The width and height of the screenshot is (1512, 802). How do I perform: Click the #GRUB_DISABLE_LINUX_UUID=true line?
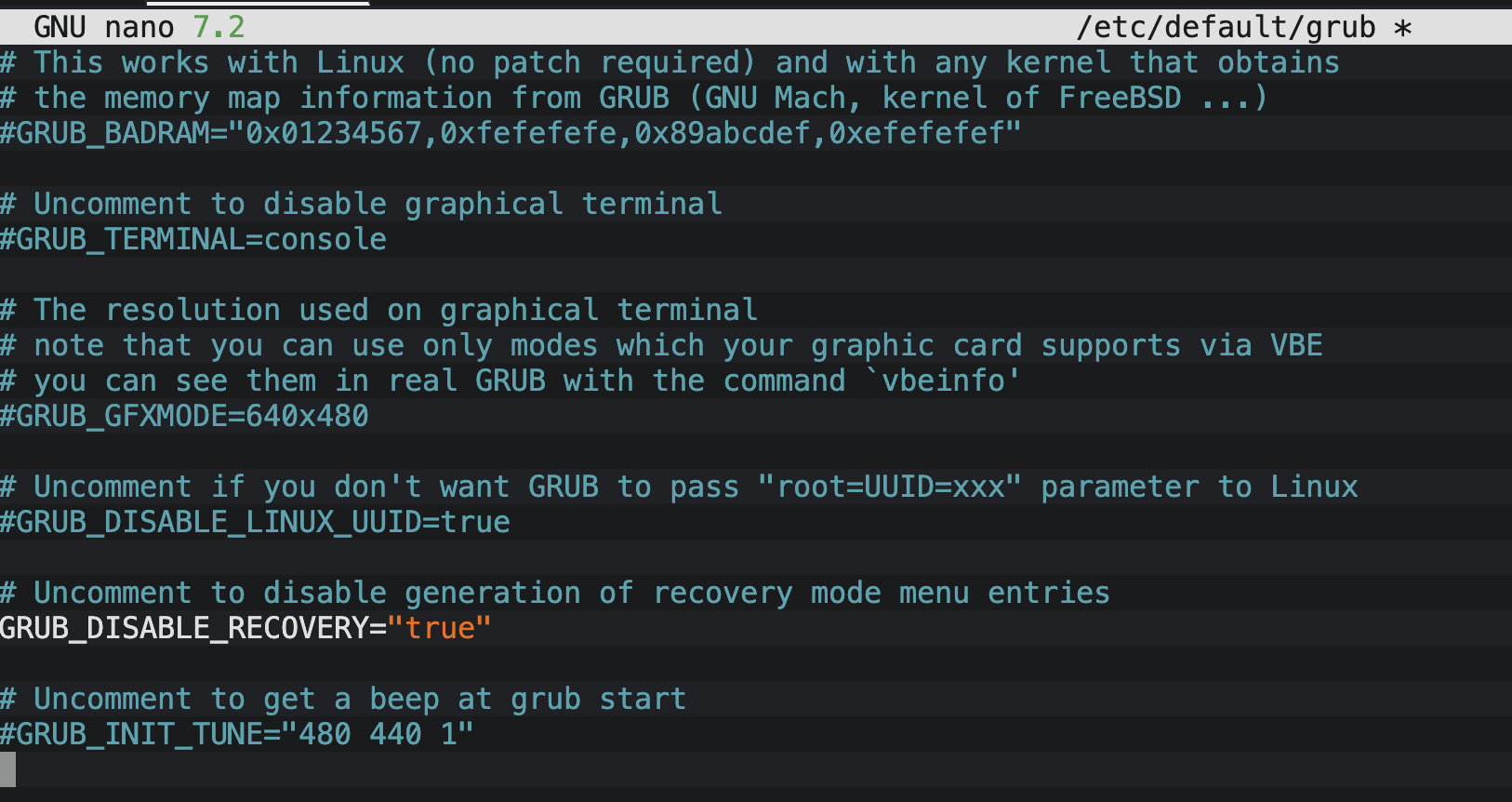click(255, 523)
